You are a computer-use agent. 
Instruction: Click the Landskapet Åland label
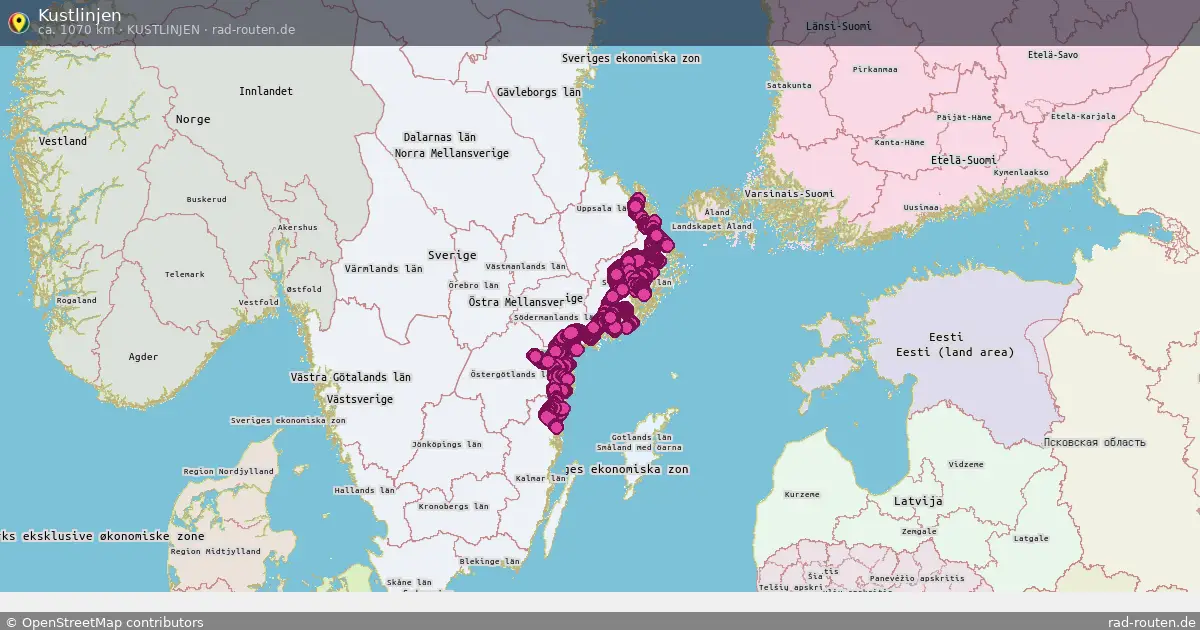pos(712,227)
